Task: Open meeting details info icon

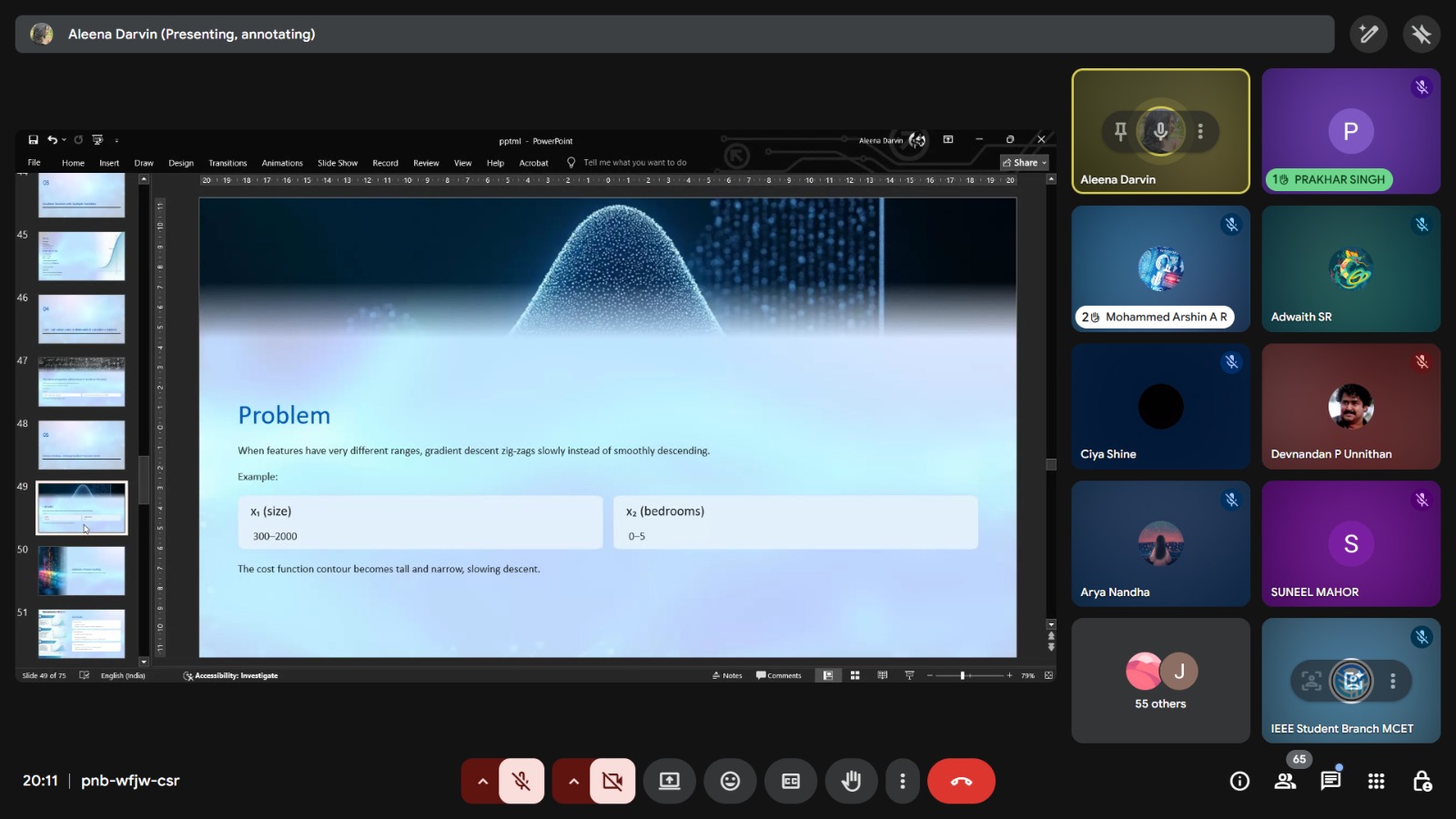Action: pyautogui.click(x=1239, y=781)
